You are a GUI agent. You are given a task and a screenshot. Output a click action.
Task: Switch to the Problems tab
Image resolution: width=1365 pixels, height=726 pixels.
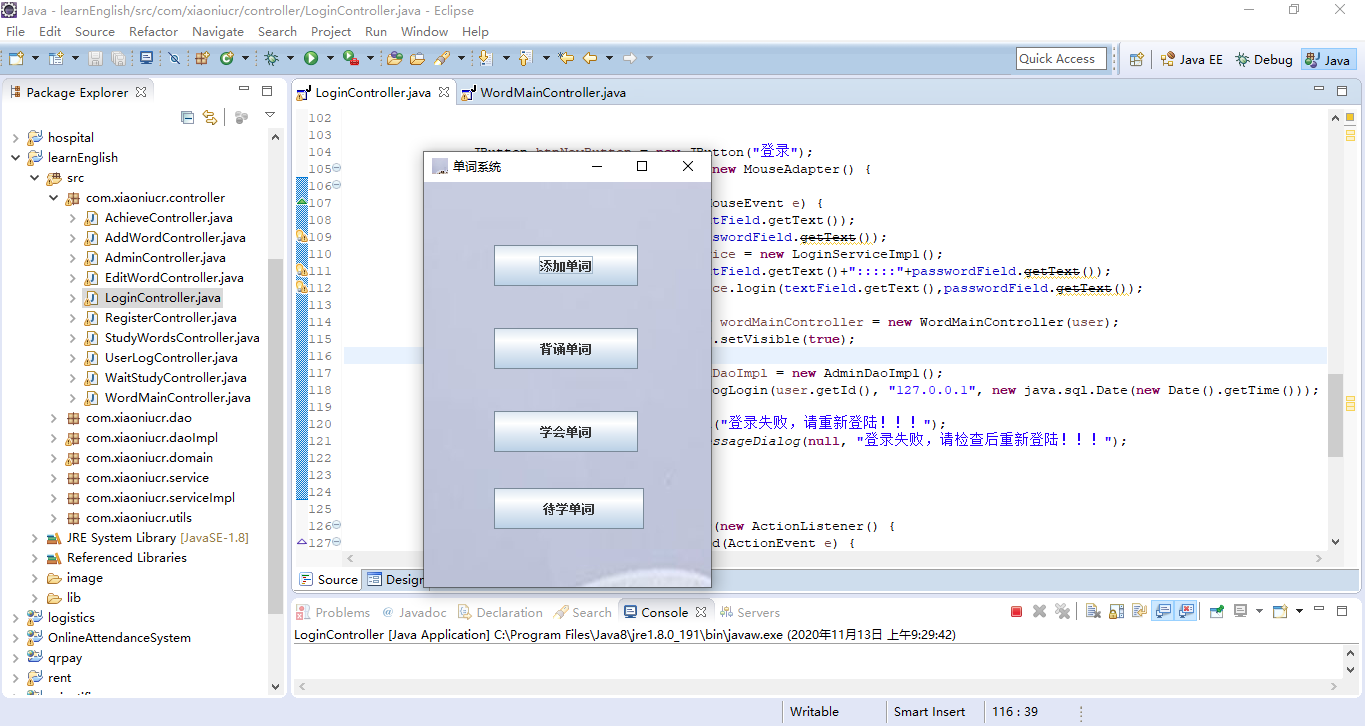coord(334,612)
